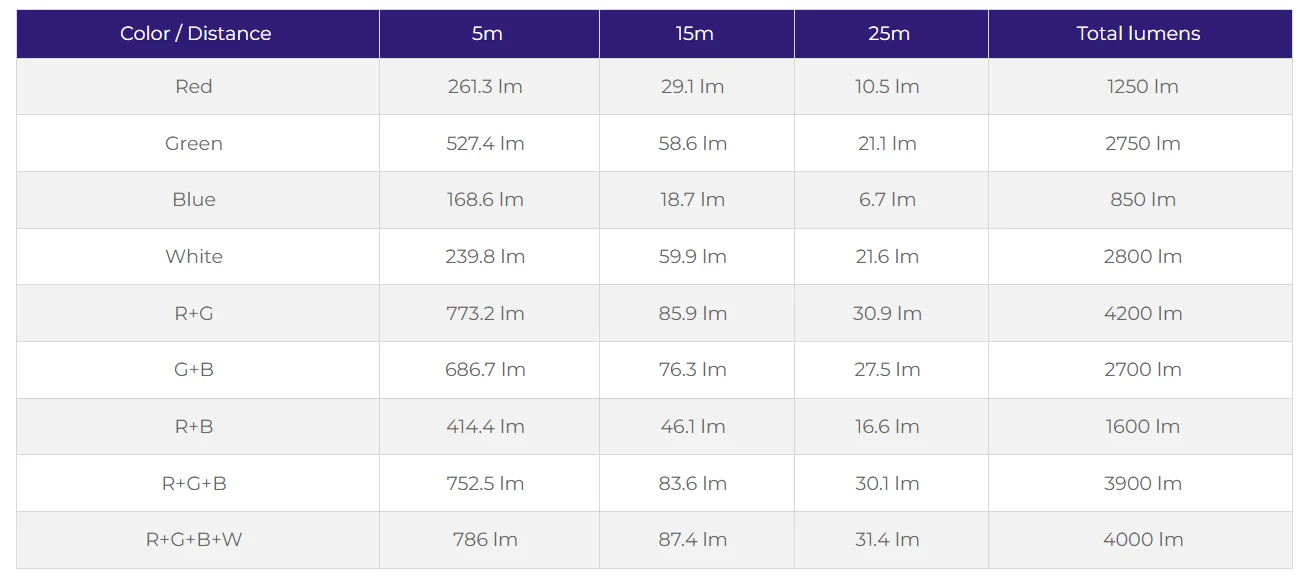Image resolution: width=1299 pixels, height=579 pixels.
Task: Click the Color / Distance column header
Action: coord(196,33)
